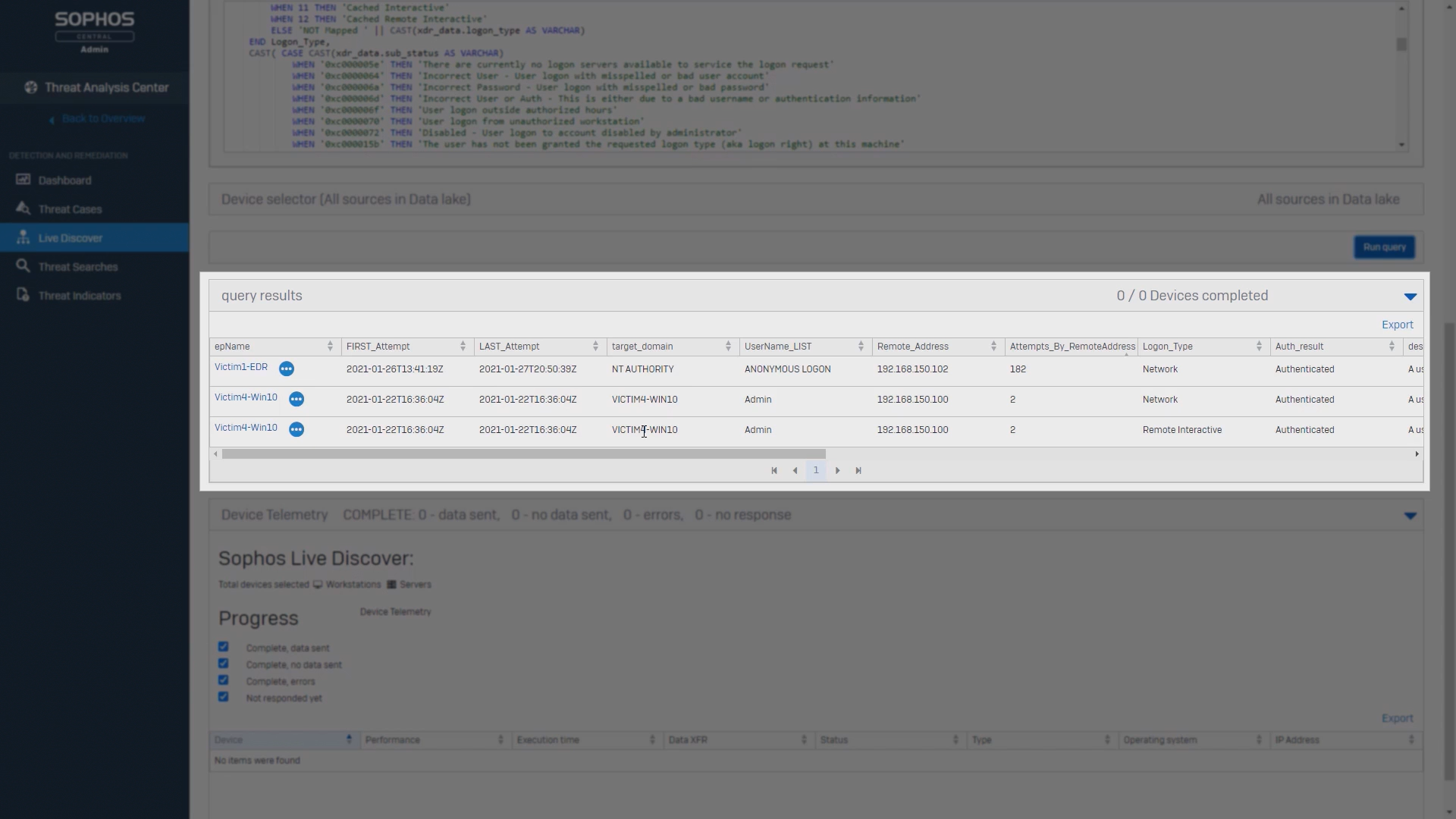Viewport: 1456px width, 819px height.
Task: Collapse the Device Telemetry panel arrow
Action: tap(1410, 516)
